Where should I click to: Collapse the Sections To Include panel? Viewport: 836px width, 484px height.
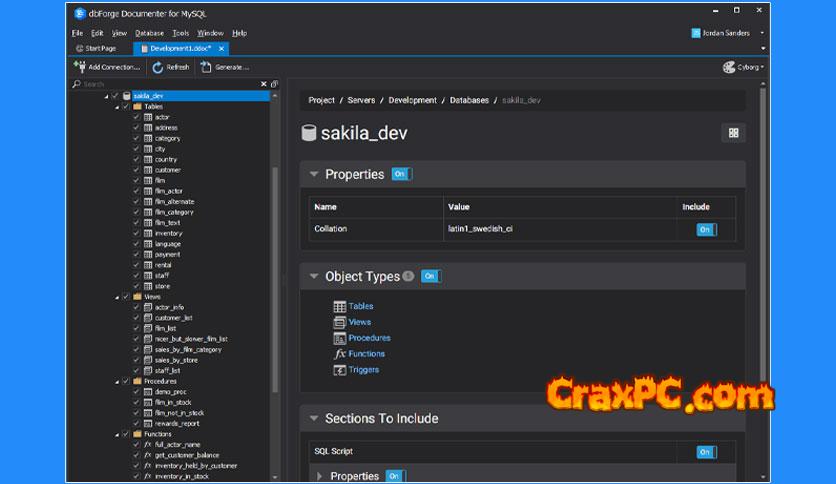pos(314,419)
